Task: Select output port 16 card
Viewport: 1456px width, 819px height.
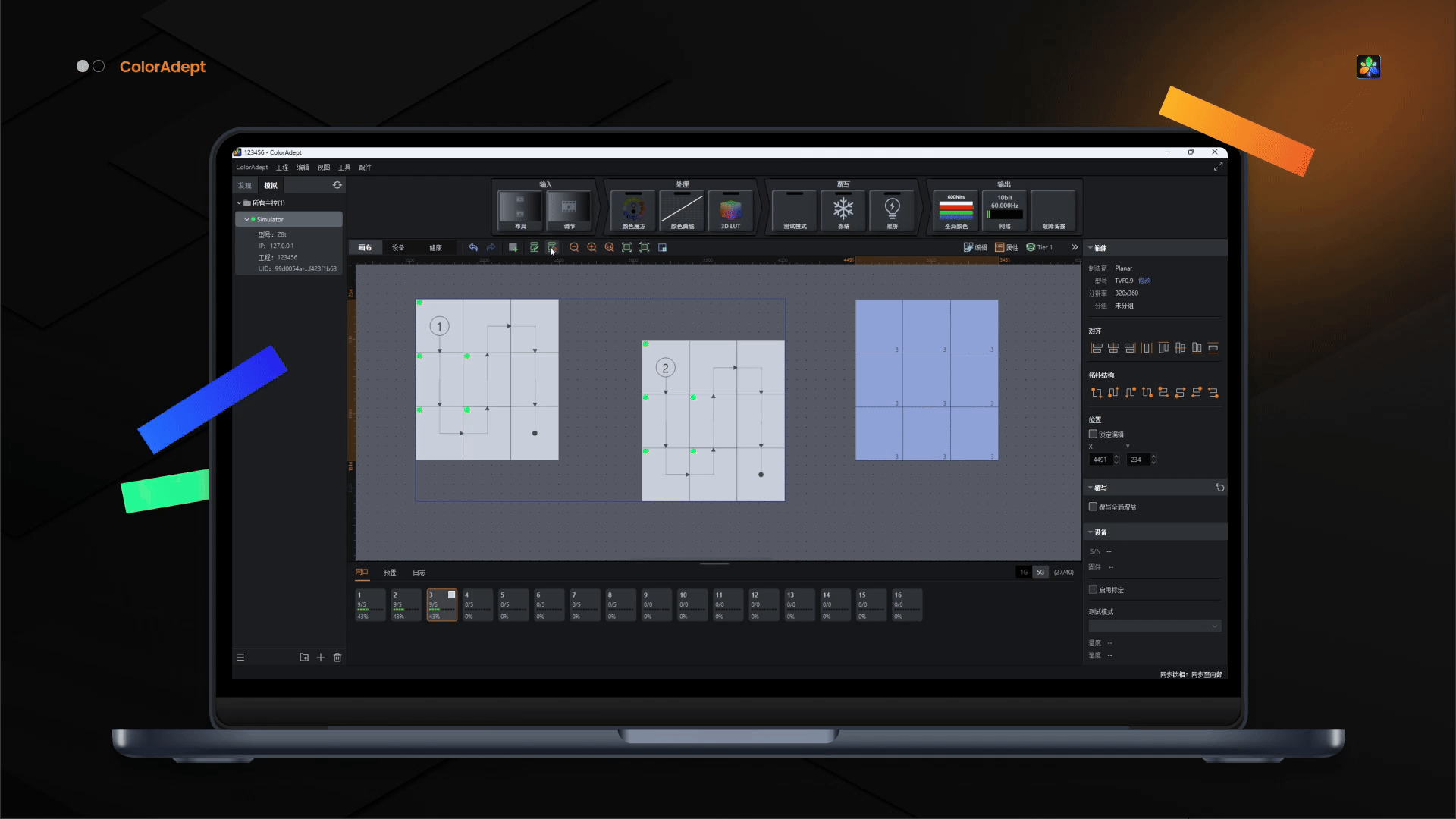Action: (x=907, y=605)
